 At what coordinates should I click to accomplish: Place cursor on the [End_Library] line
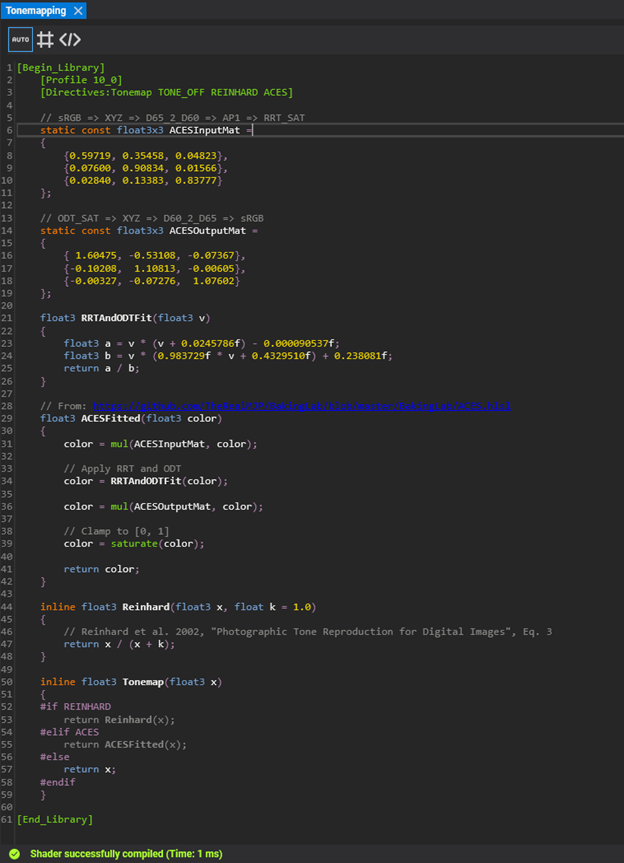tap(55, 819)
